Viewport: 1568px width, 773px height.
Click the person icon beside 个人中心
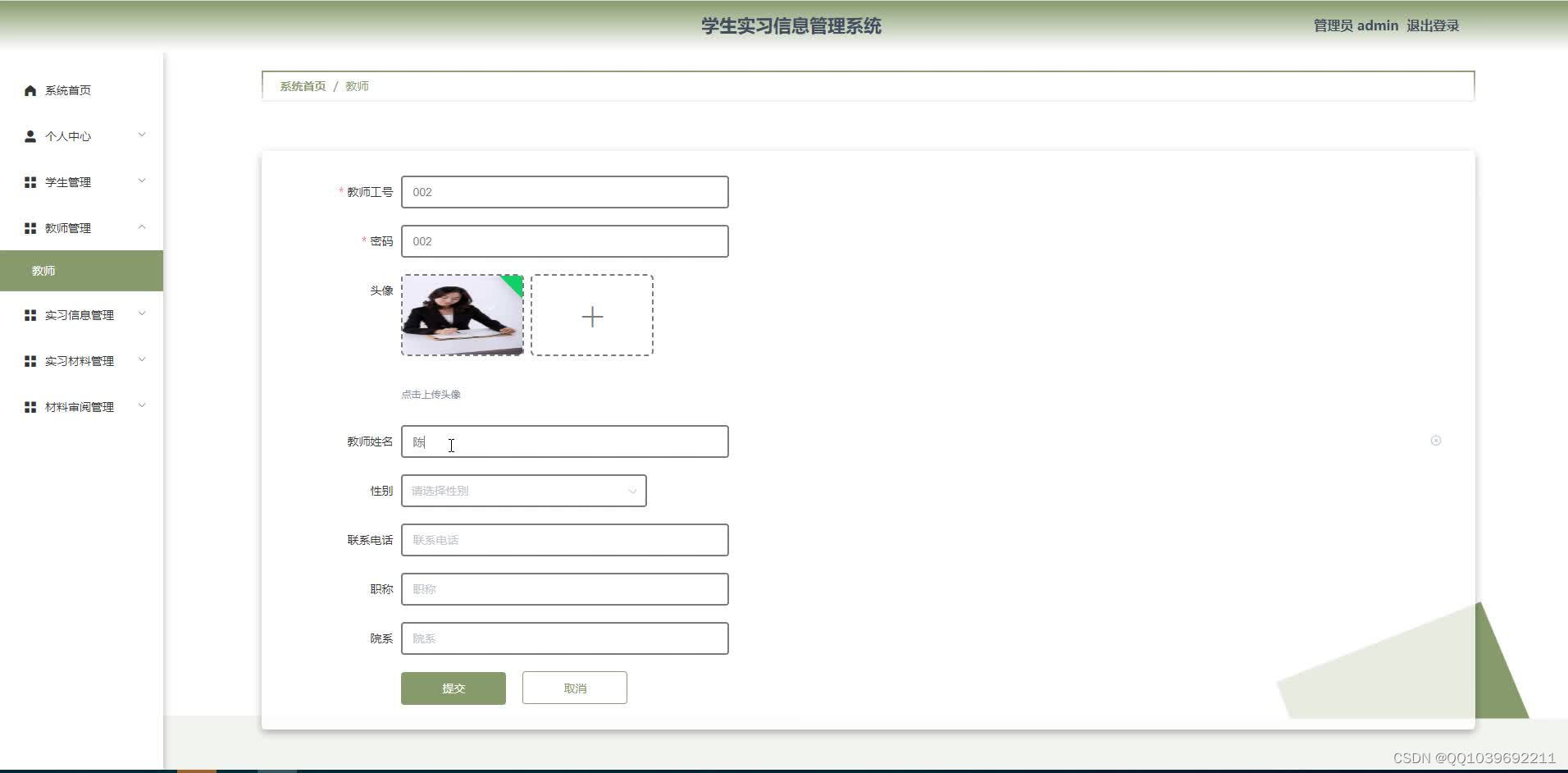point(30,136)
